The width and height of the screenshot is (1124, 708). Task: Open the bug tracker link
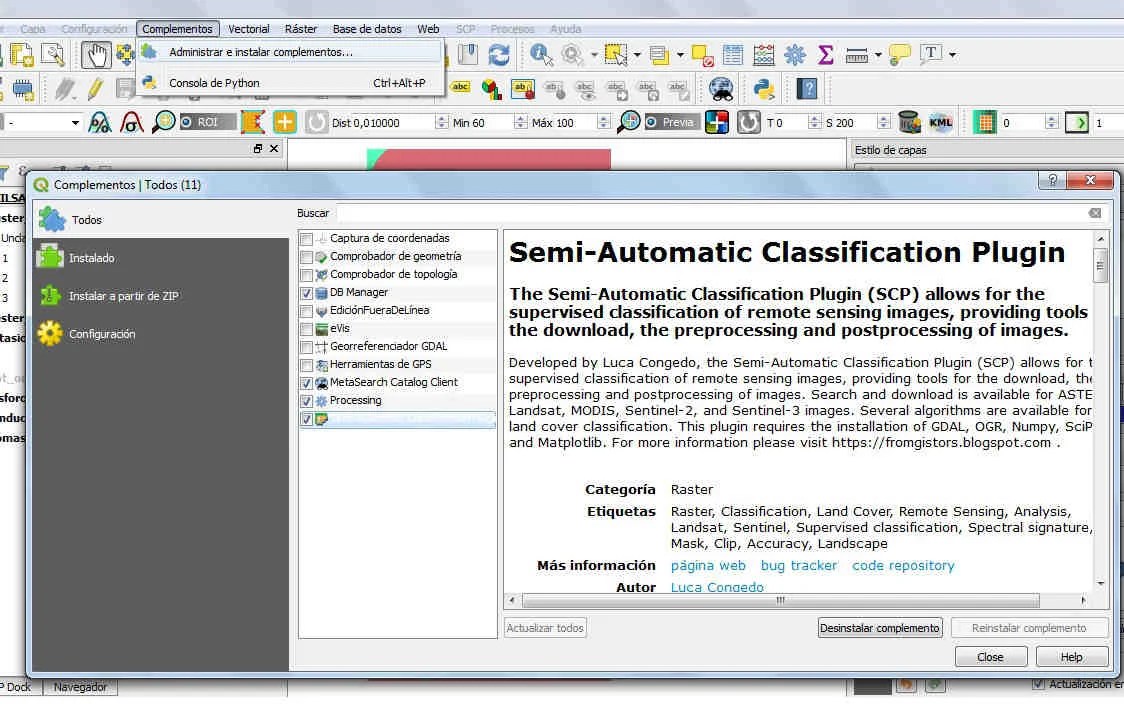tap(799, 565)
